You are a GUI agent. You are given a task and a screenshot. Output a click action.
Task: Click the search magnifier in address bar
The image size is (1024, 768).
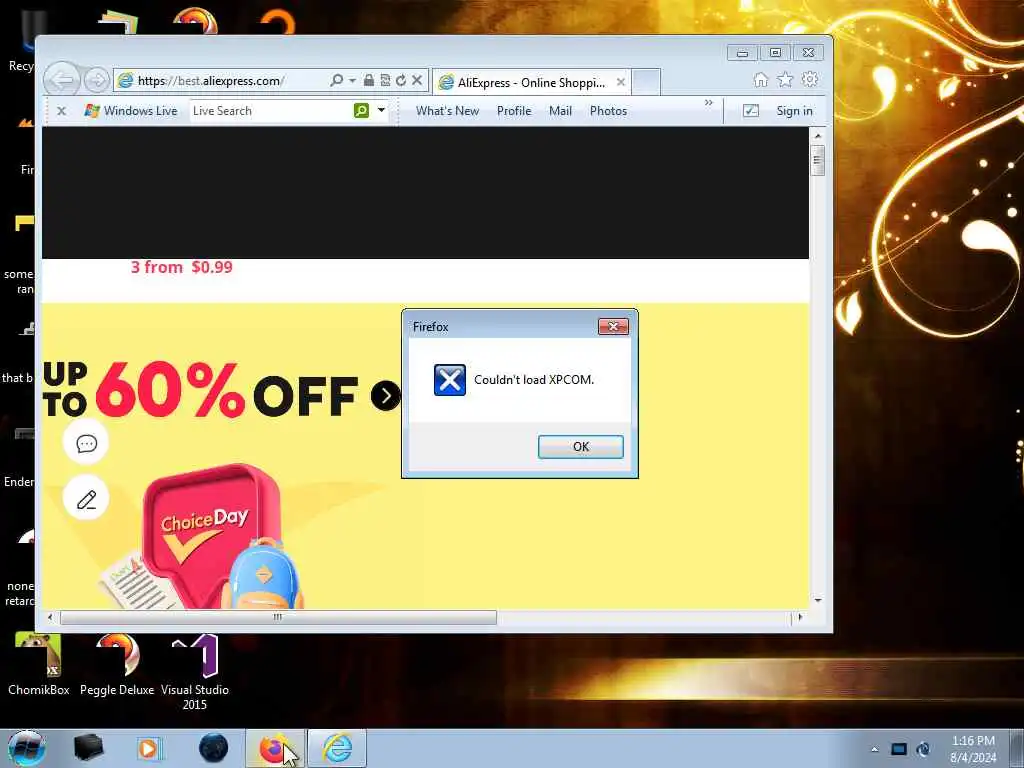pyautogui.click(x=336, y=80)
